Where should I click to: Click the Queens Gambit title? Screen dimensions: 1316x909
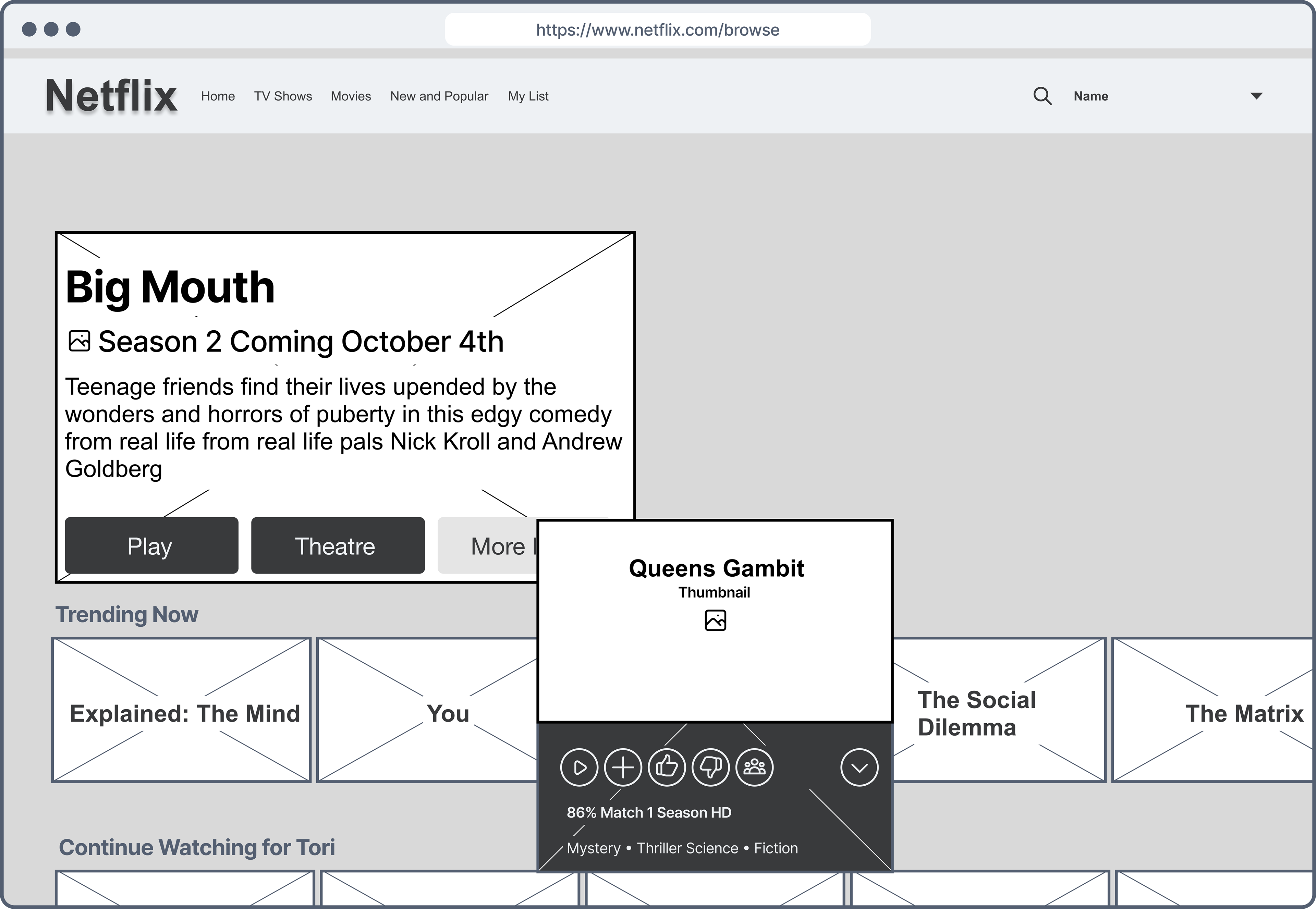(716, 568)
